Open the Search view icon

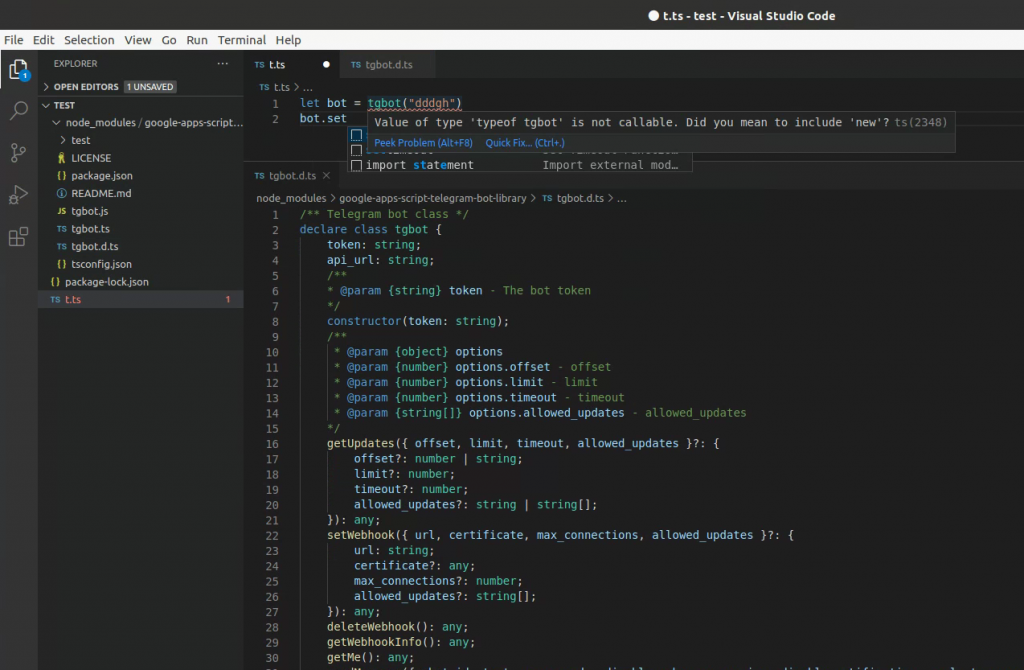pos(18,110)
